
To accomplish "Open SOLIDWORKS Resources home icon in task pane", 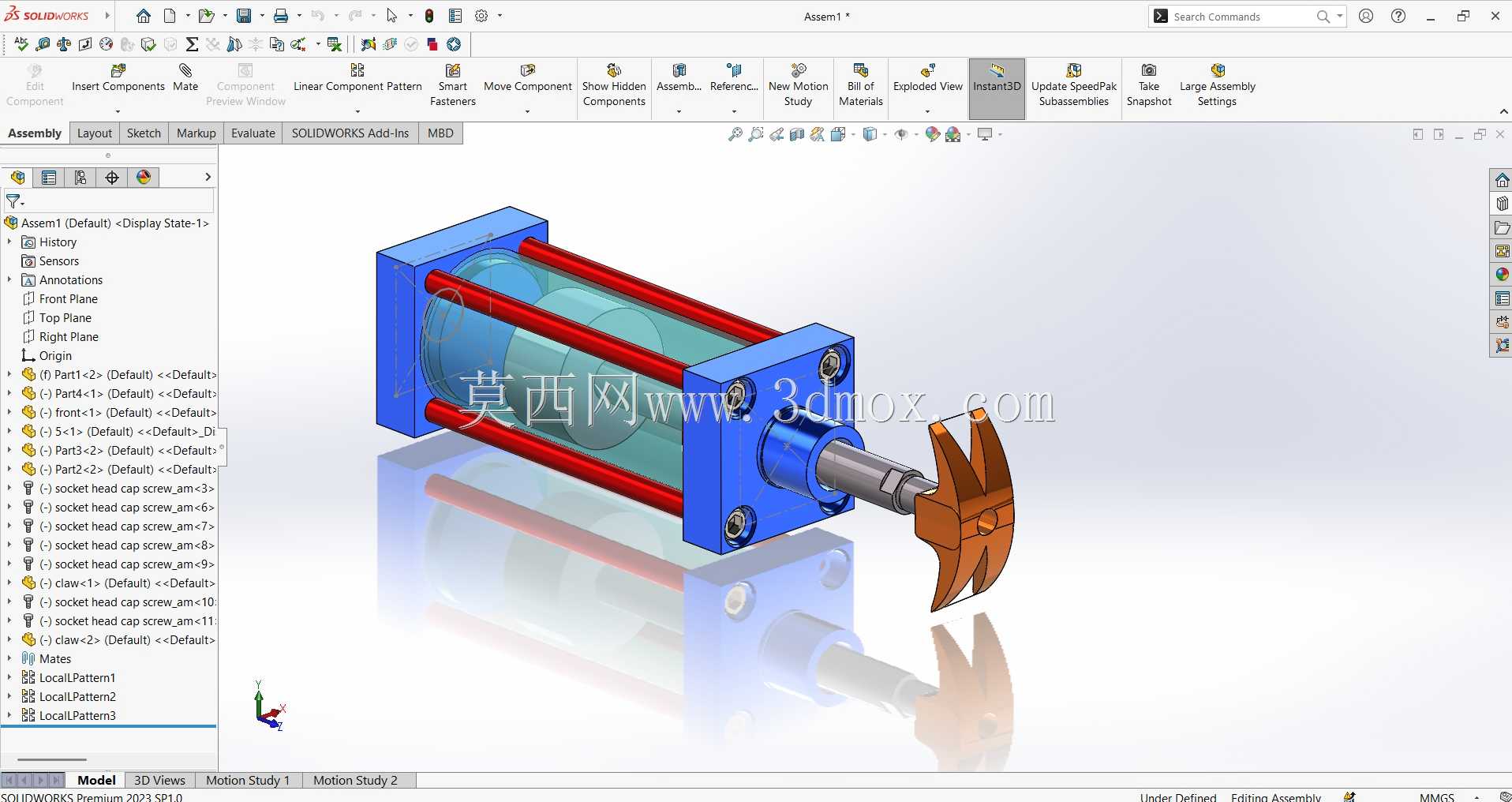I will [1502, 180].
